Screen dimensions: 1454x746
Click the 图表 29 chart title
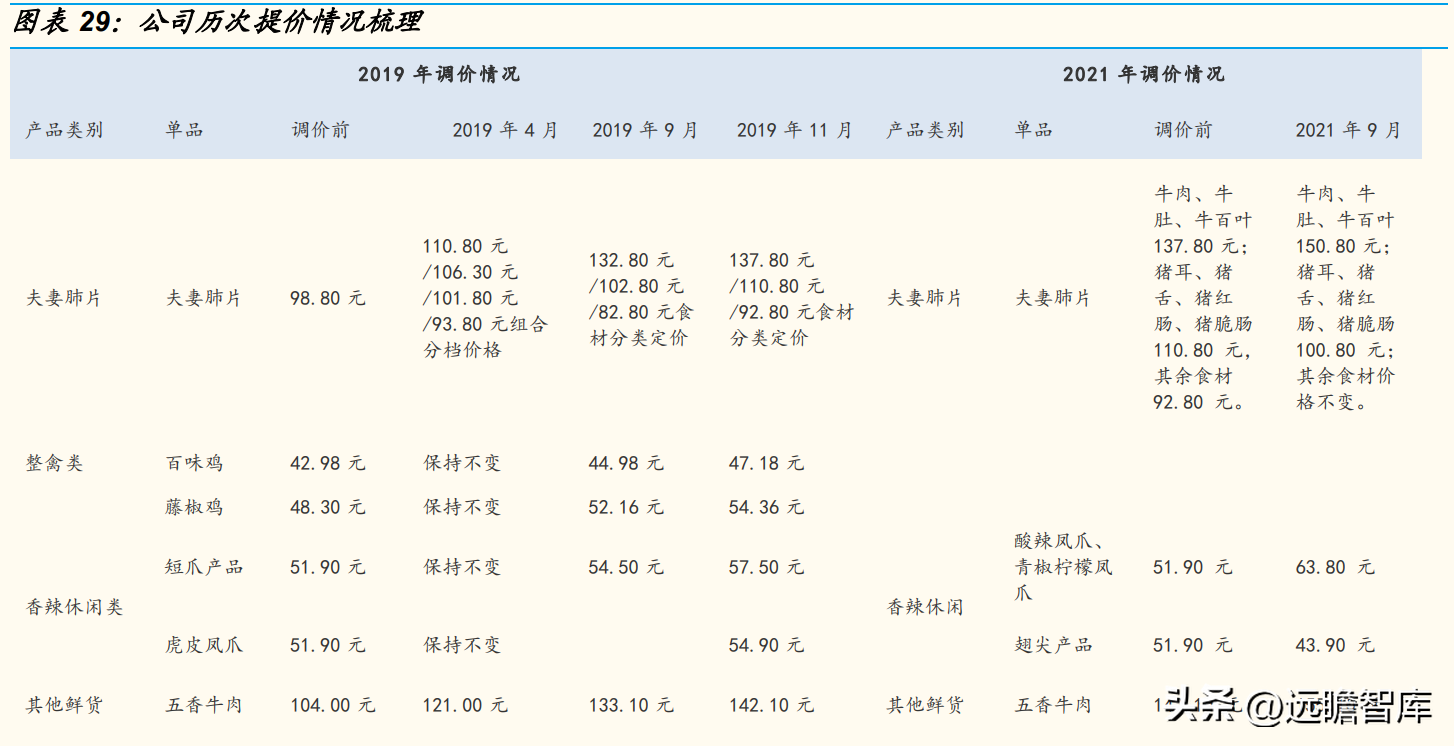point(217,23)
